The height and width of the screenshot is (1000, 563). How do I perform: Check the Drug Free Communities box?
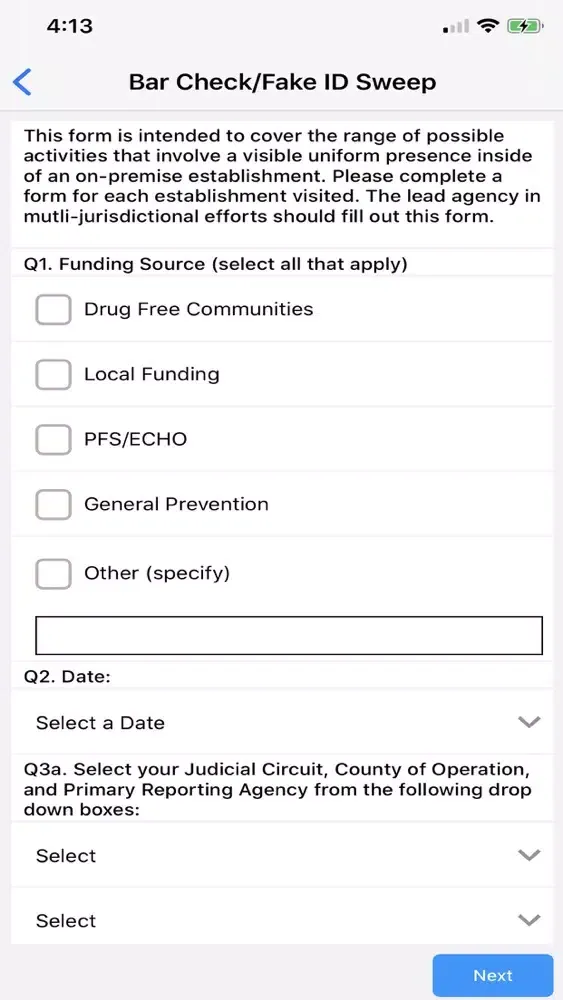[53, 309]
